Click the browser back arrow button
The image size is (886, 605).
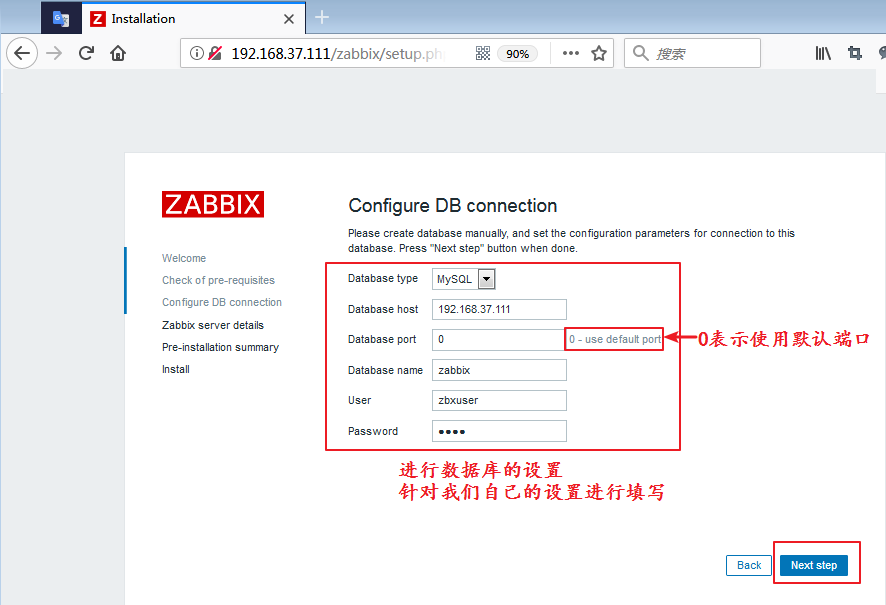click(x=23, y=54)
